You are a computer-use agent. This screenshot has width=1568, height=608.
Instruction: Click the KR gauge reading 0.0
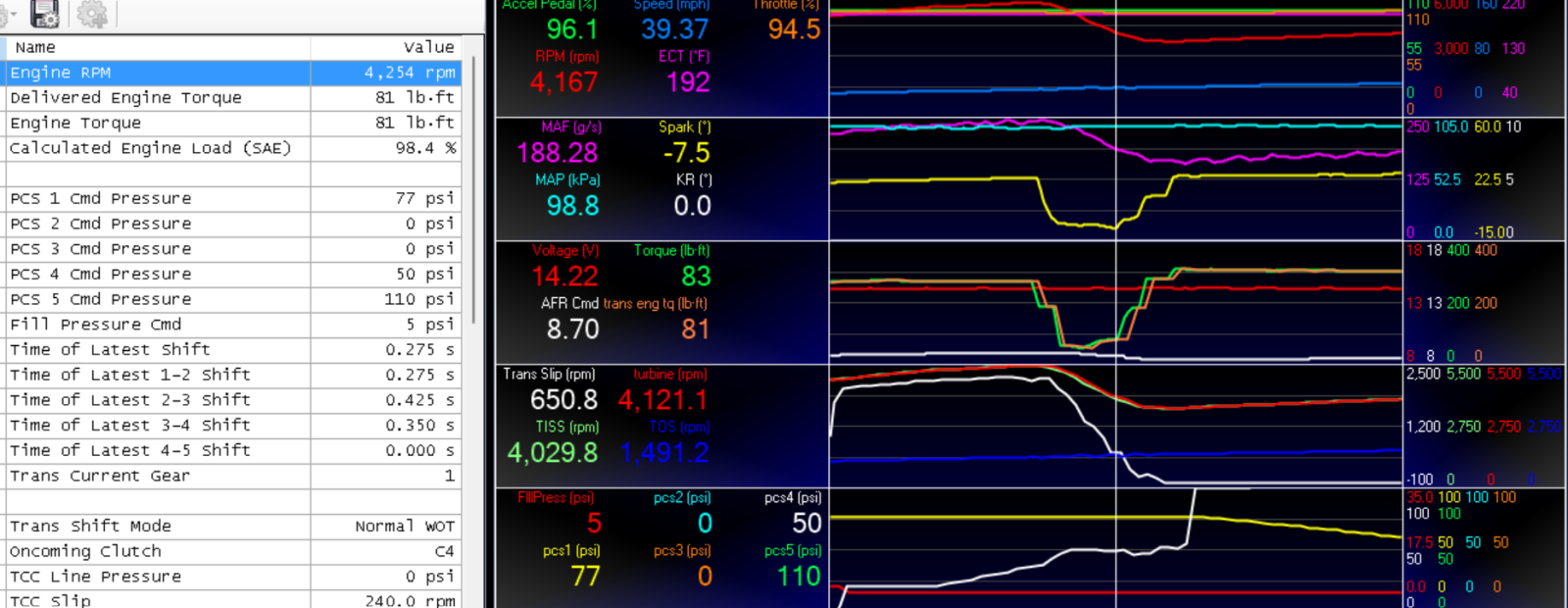(x=692, y=206)
